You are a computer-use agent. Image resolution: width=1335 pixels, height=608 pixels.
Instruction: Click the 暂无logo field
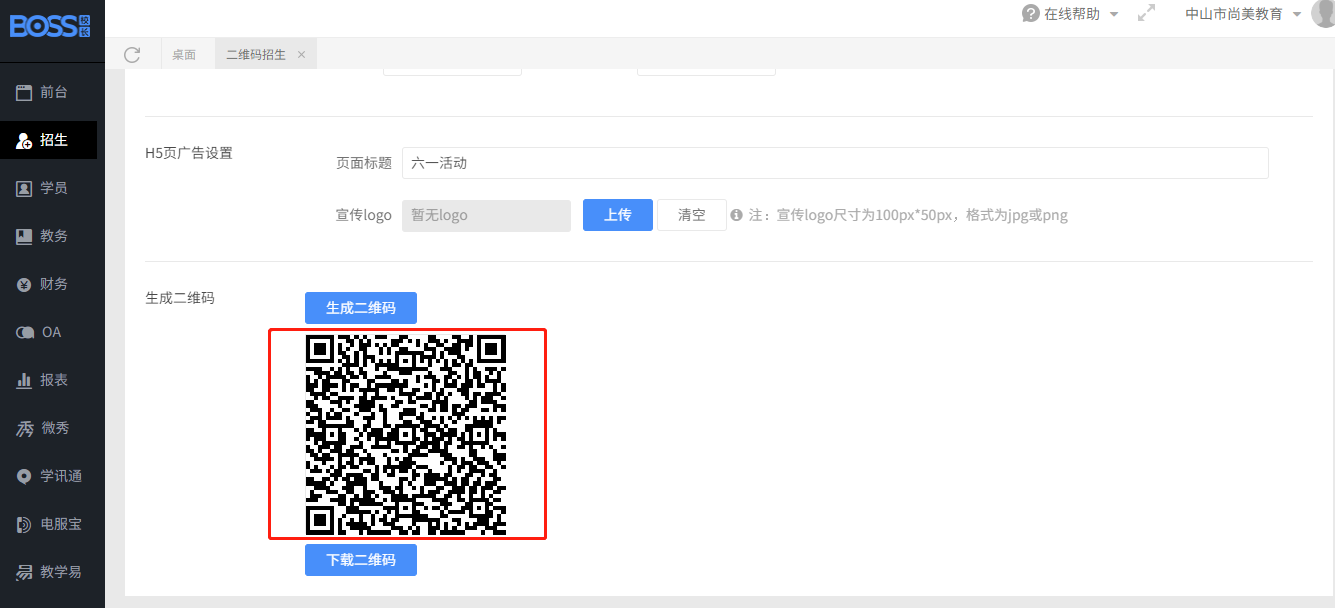486,215
